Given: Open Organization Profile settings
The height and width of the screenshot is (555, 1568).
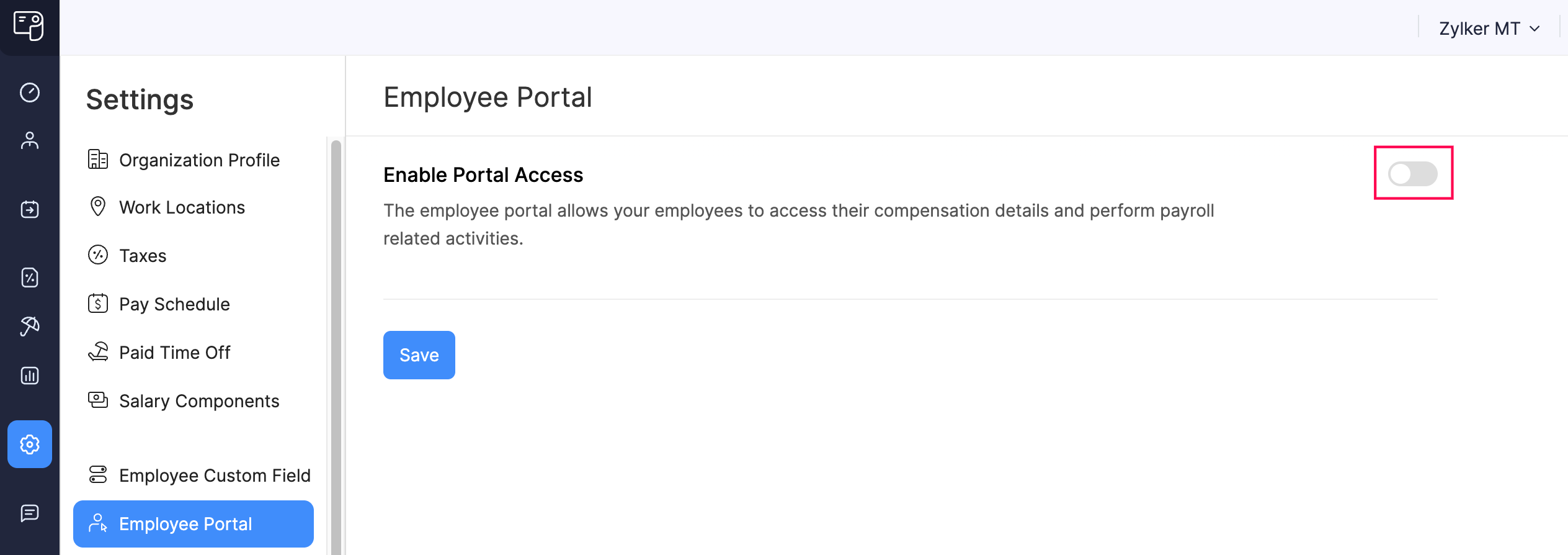Looking at the screenshot, I should coord(199,160).
